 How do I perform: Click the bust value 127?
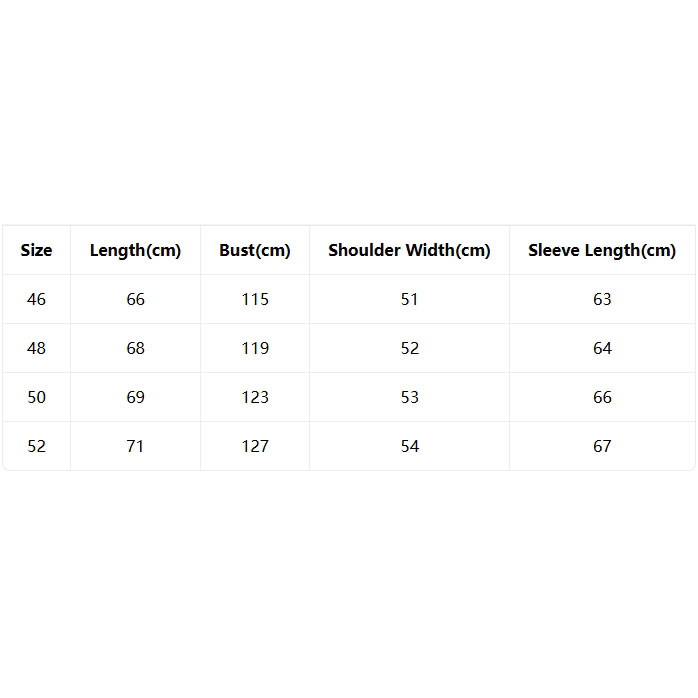pos(255,446)
